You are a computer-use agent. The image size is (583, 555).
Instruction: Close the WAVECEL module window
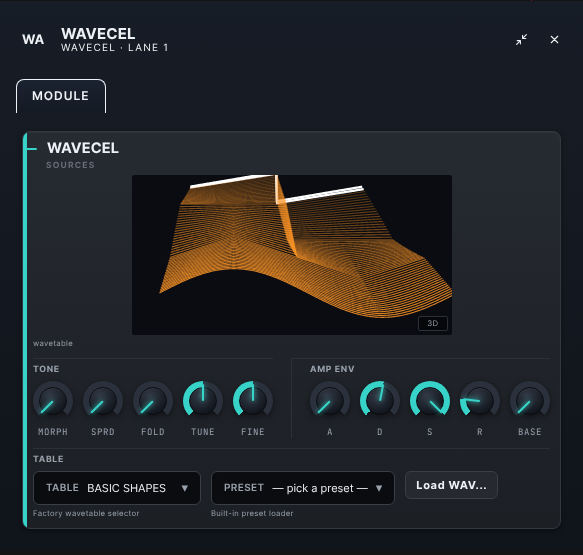[554, 39]
